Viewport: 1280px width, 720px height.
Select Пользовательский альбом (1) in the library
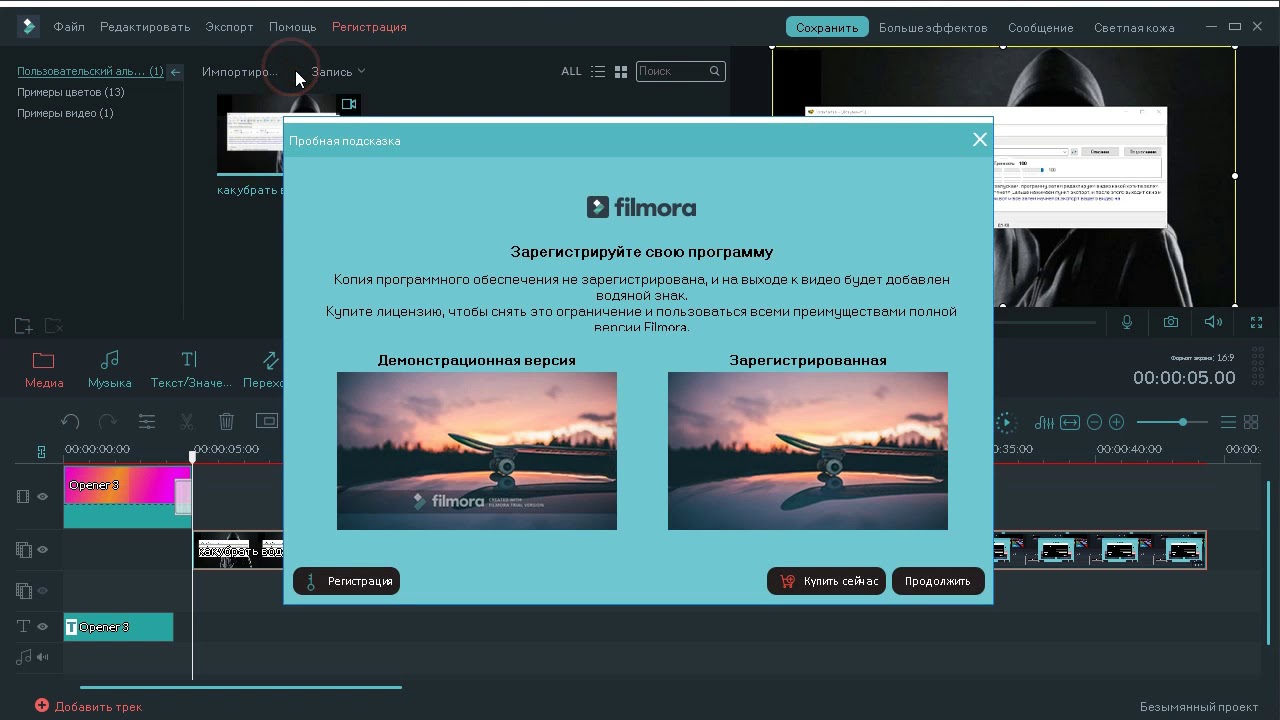pos(90,71)
